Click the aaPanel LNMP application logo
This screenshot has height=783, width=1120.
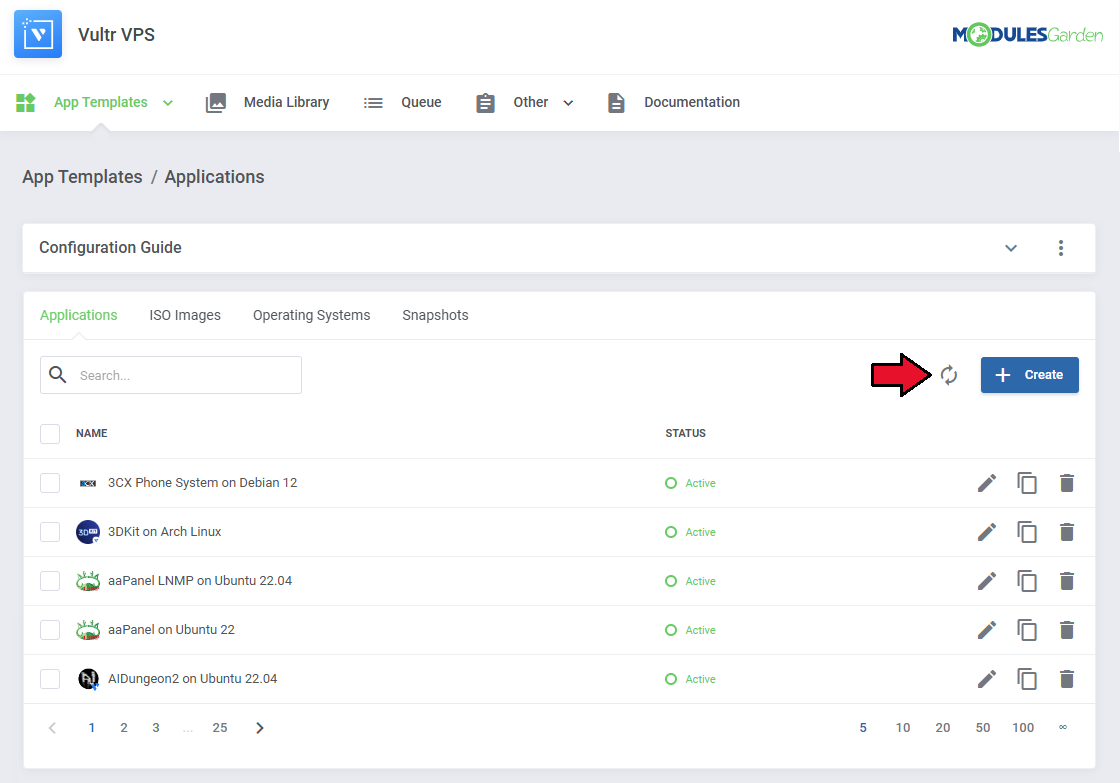[88, 581]
